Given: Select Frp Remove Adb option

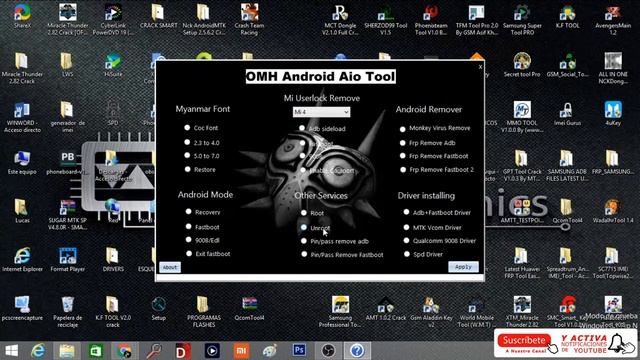Looking at the screenshot, I should [x=402, y=143].
